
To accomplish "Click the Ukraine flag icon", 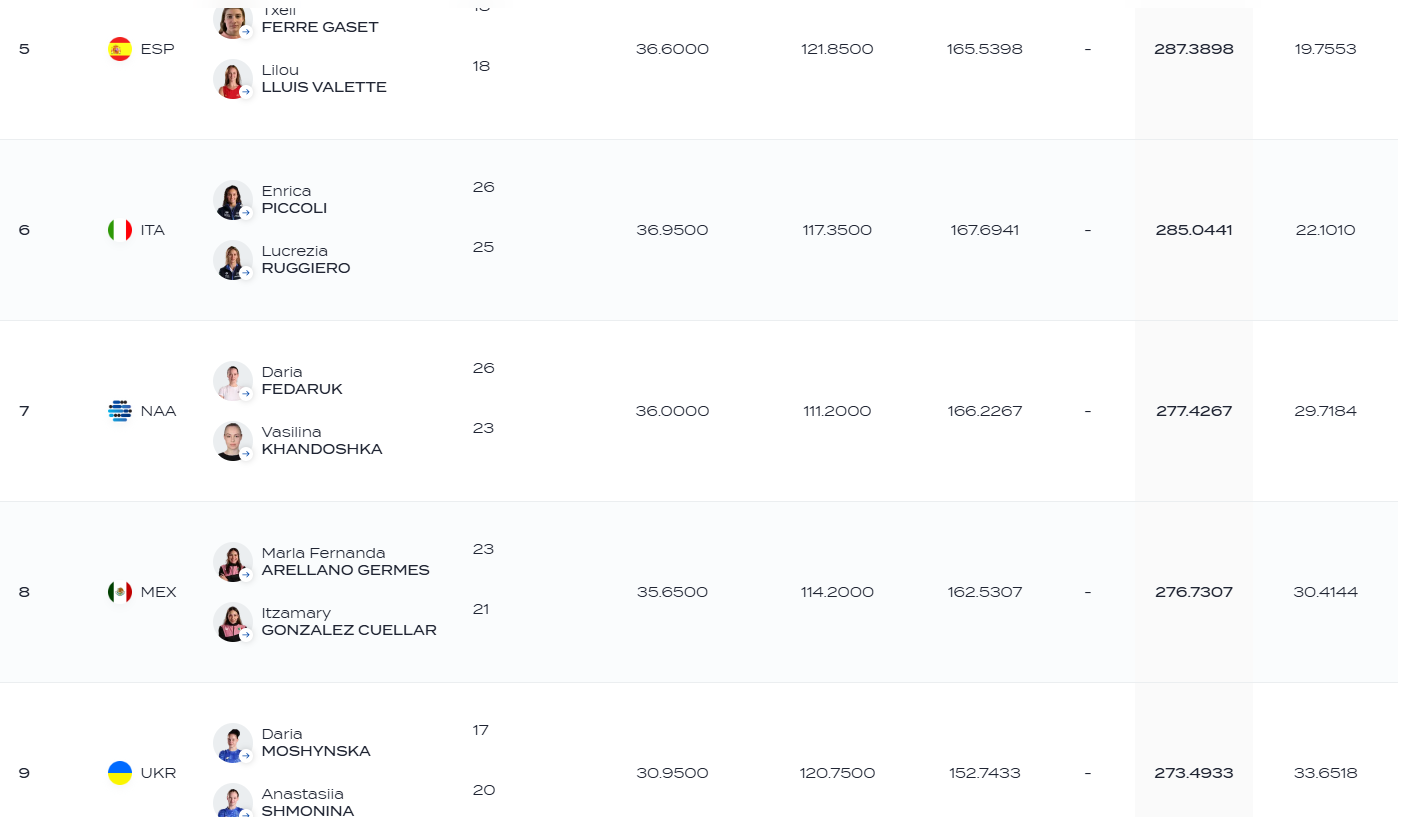I will [x=120, y=773].
